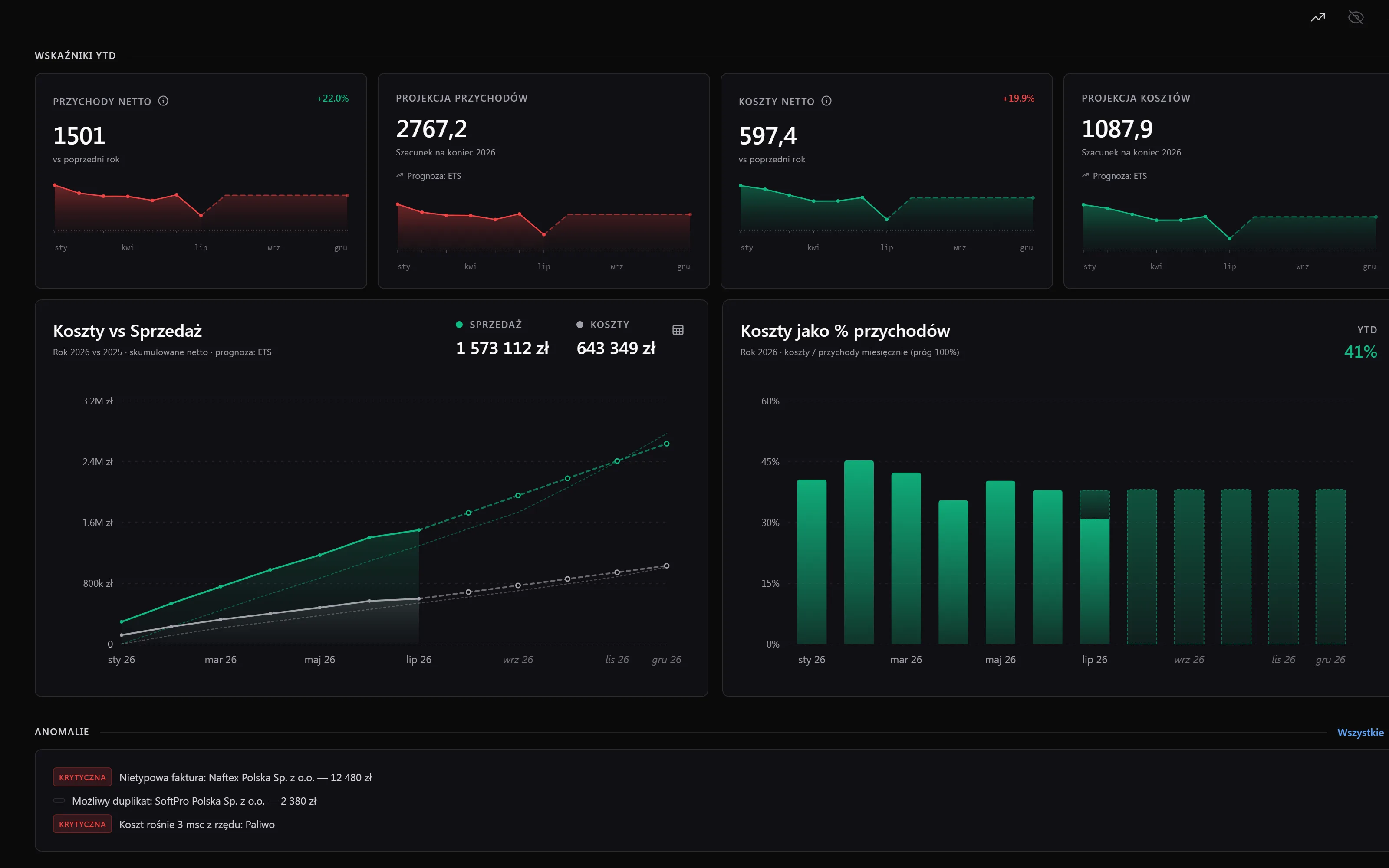
Task: Click the sty 26 bar in cost percentage chart
Action: pos(812,562)
